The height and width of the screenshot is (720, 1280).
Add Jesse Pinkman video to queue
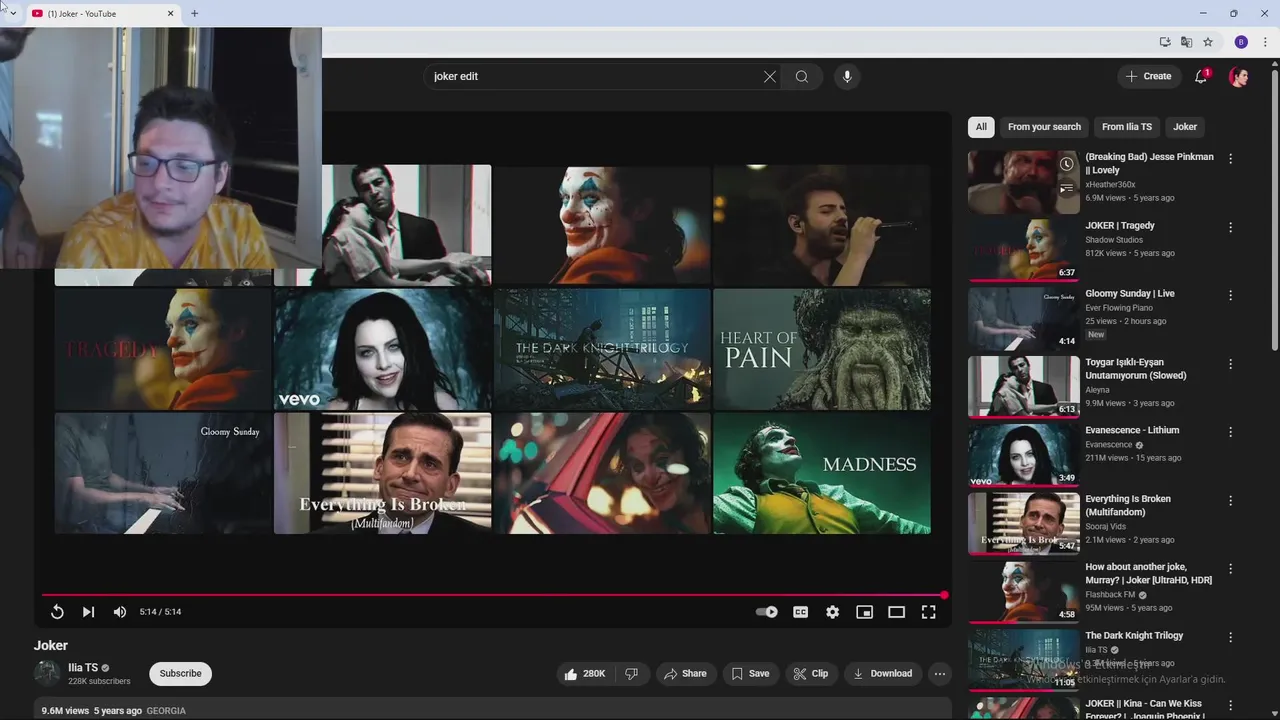[1067, 188]
